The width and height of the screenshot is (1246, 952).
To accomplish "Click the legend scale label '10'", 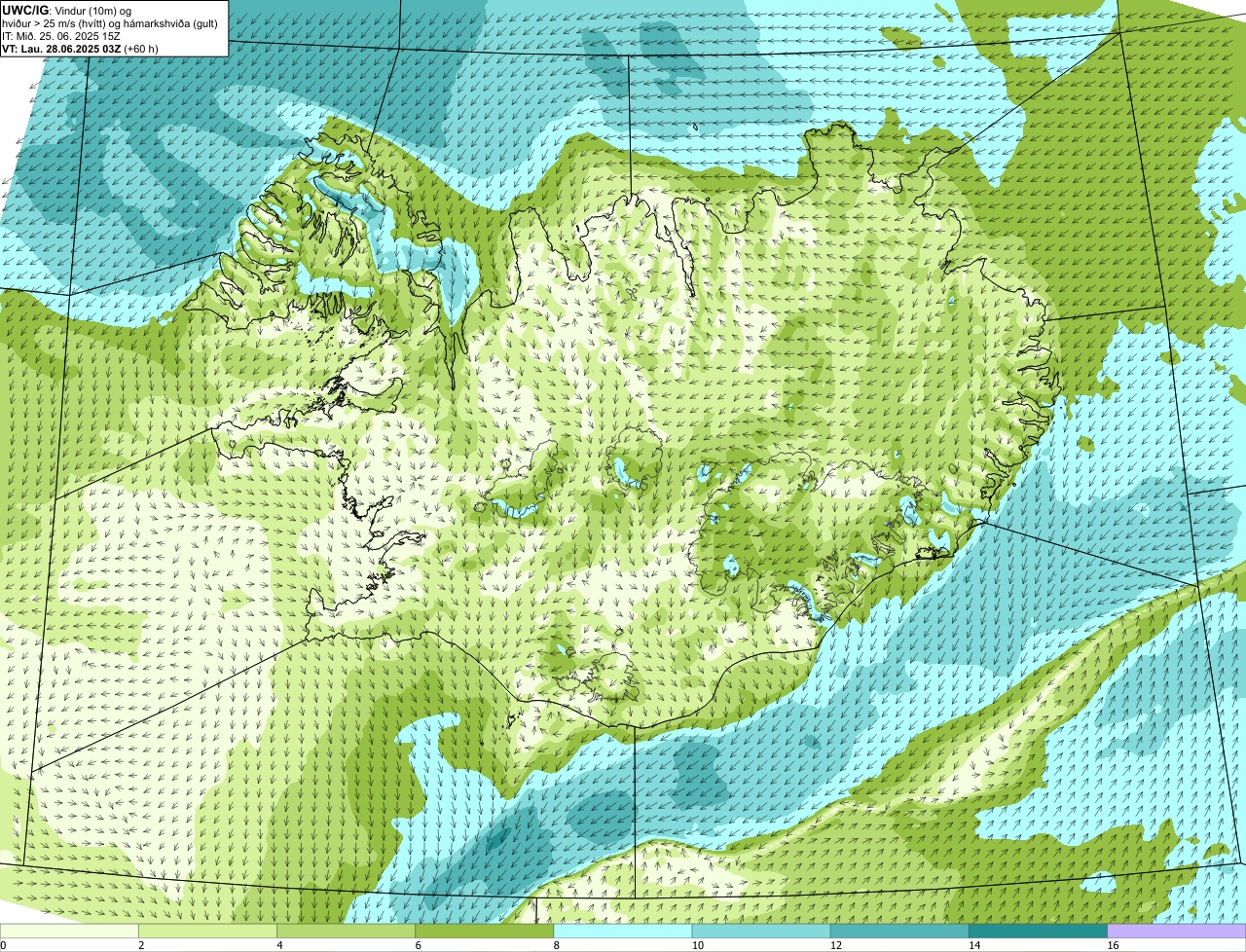I will (697, 945).
